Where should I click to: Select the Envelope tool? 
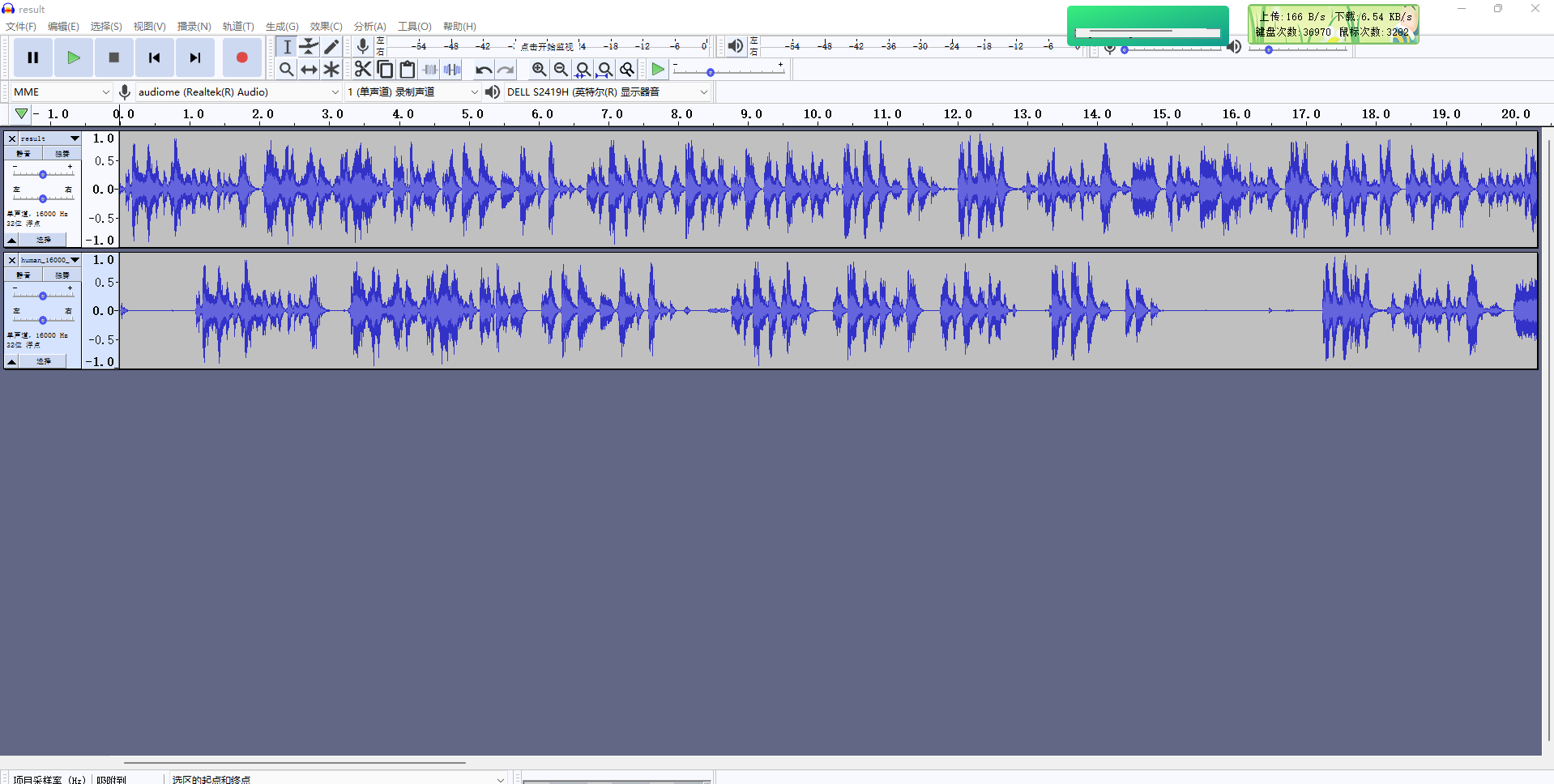(x=309, y=47)
